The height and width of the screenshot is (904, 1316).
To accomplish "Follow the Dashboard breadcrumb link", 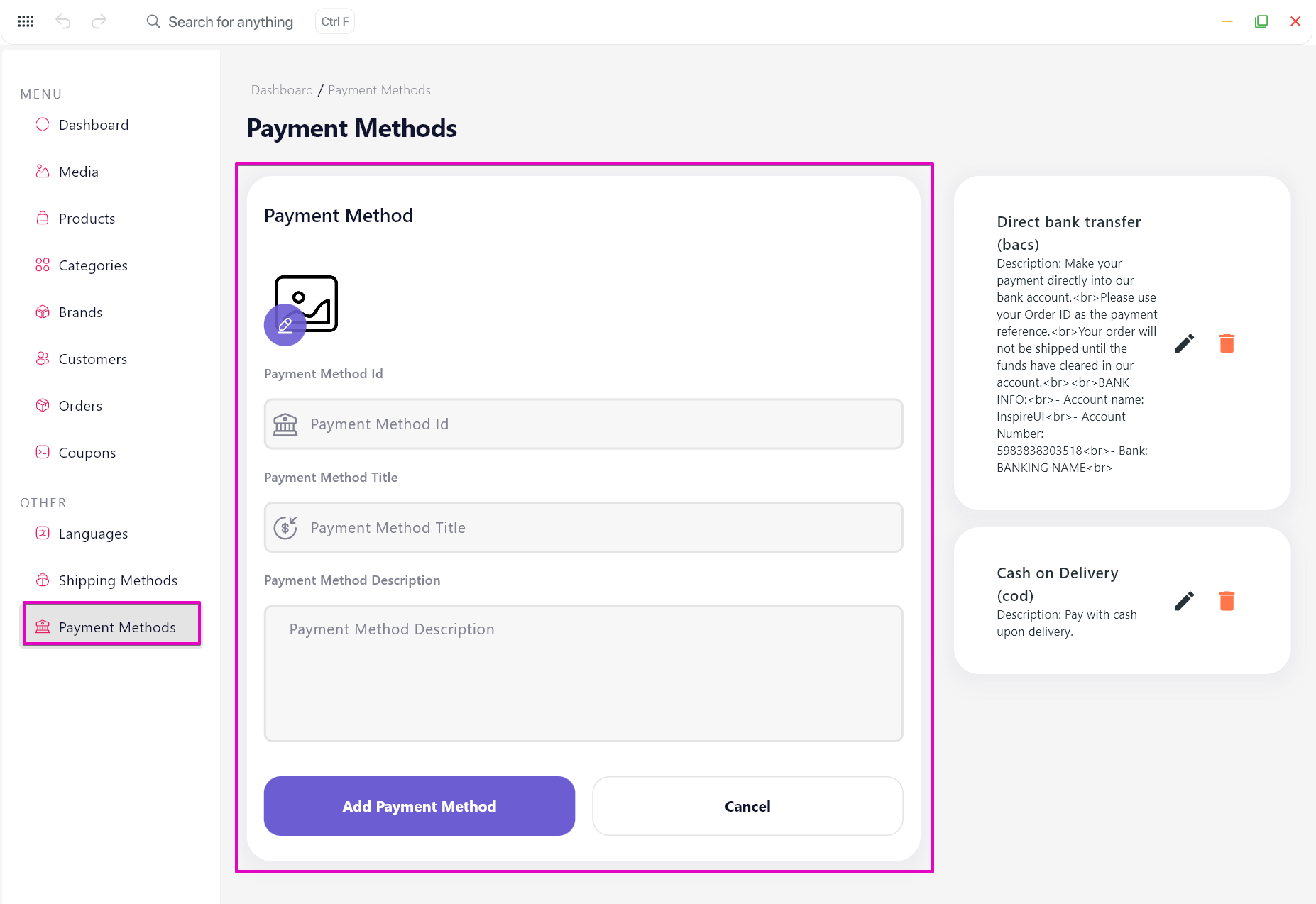I will [282, 90].
